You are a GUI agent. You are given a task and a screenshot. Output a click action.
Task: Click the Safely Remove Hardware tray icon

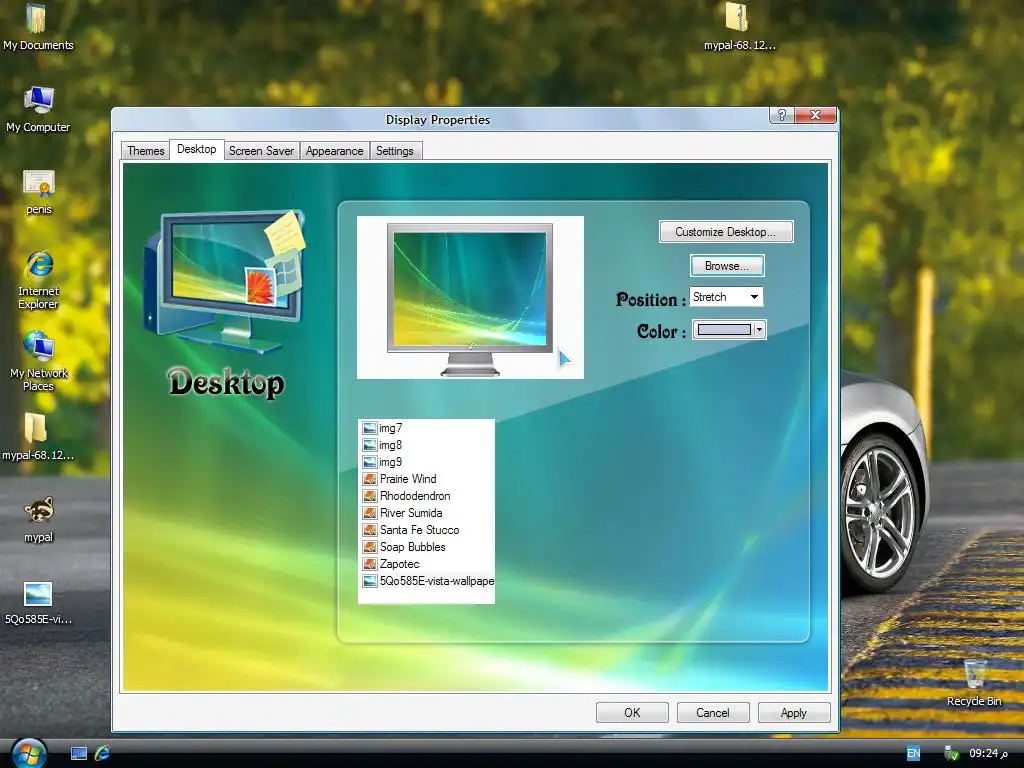951,753
